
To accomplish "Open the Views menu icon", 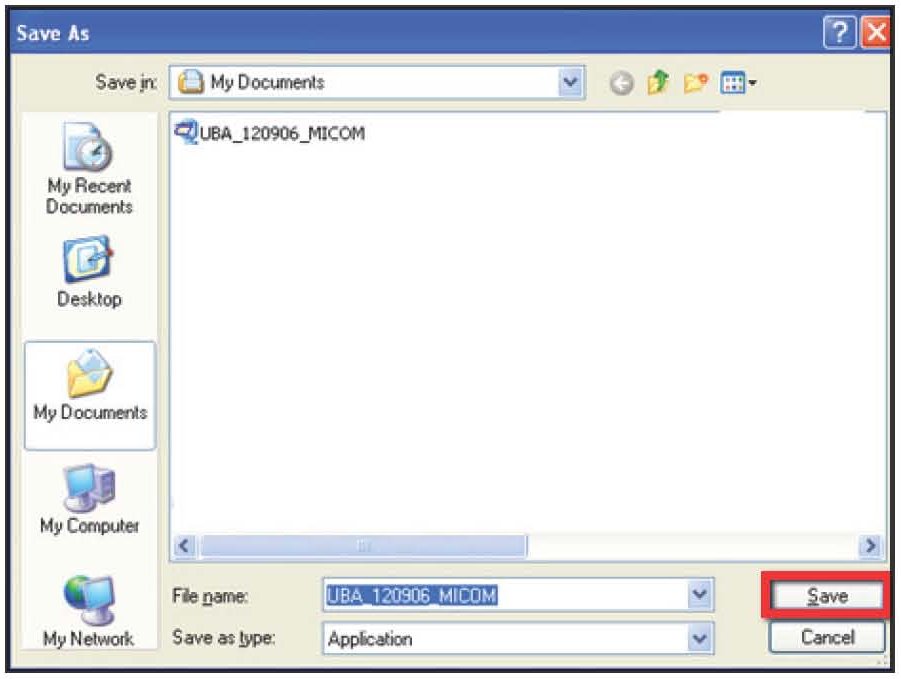I will click(735, 83).
